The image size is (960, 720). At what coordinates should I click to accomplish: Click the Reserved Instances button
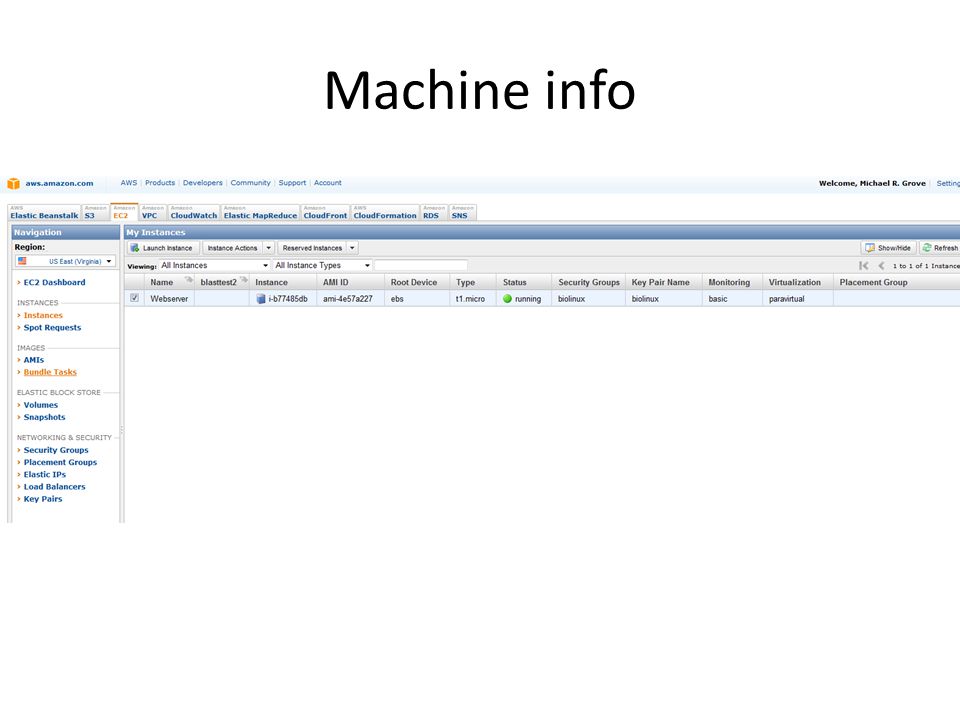point(312,248)
